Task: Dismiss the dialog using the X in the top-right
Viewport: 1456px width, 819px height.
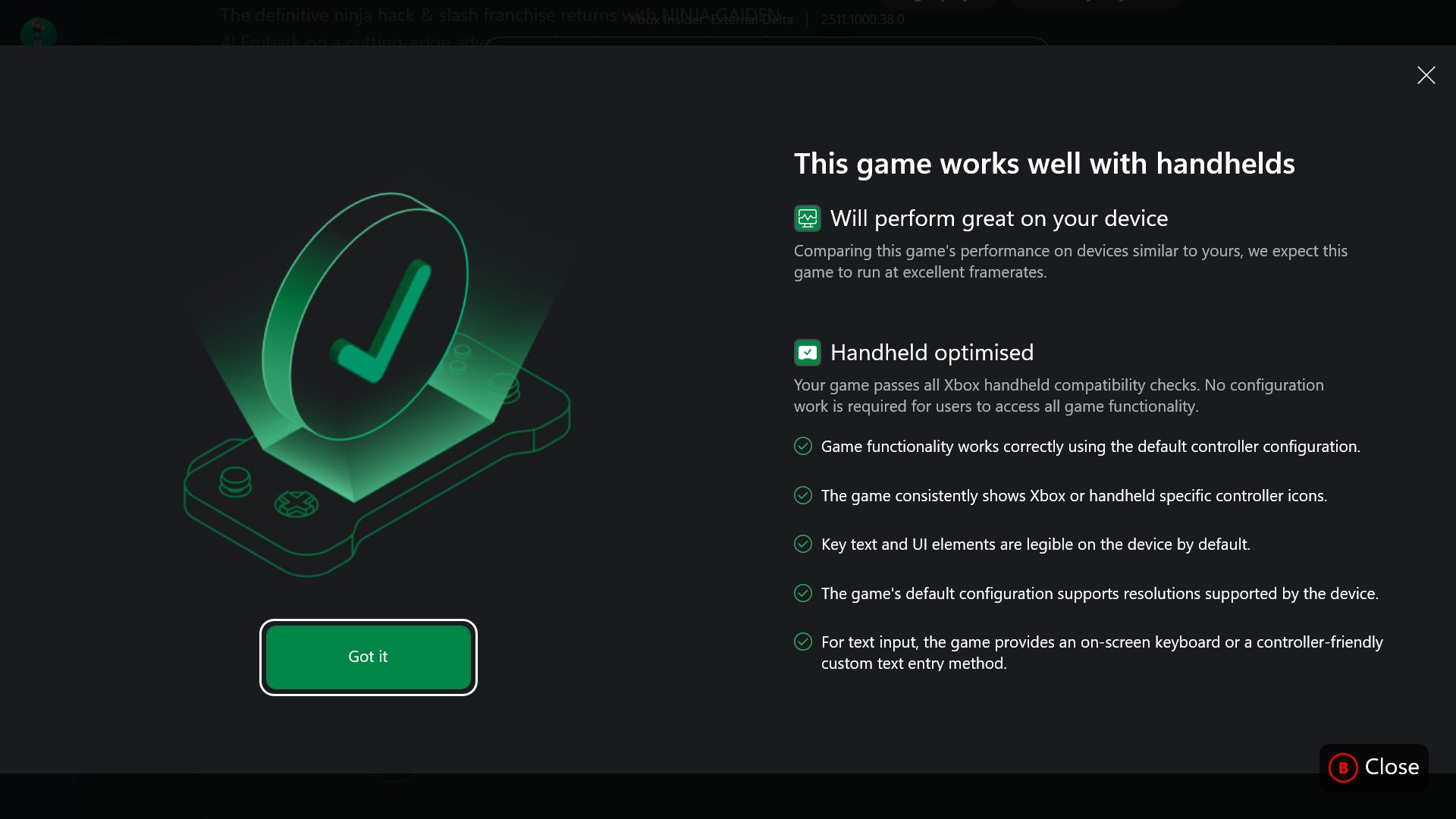Action: coord(1426,75)
